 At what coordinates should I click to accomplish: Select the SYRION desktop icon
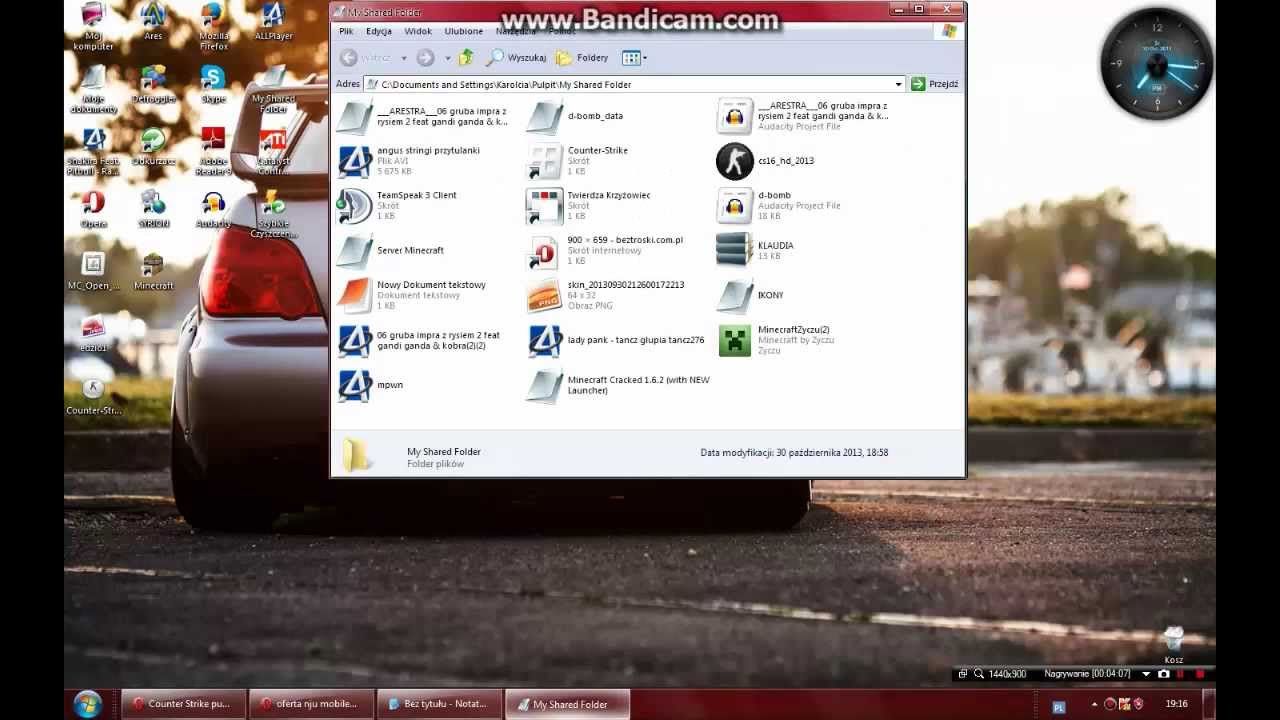point(153,209)
